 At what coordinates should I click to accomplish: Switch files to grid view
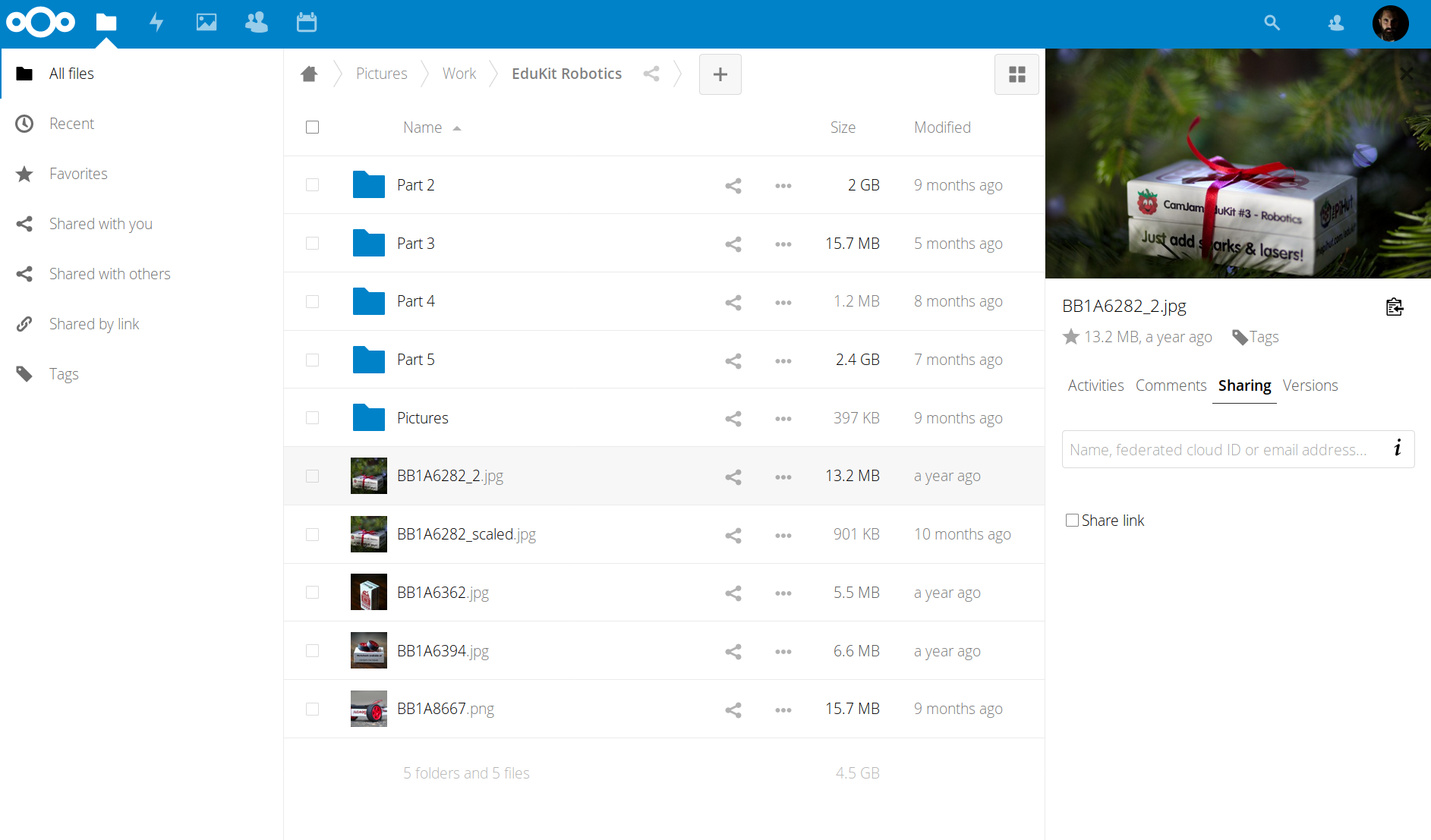tap(1017, 74)
